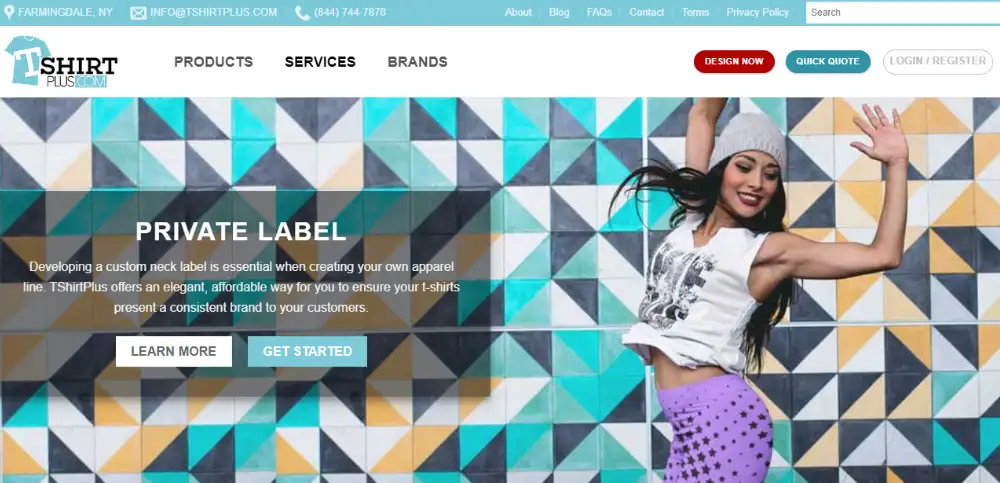
Task: Click the location pin icon
Action: tap(9, 12)
